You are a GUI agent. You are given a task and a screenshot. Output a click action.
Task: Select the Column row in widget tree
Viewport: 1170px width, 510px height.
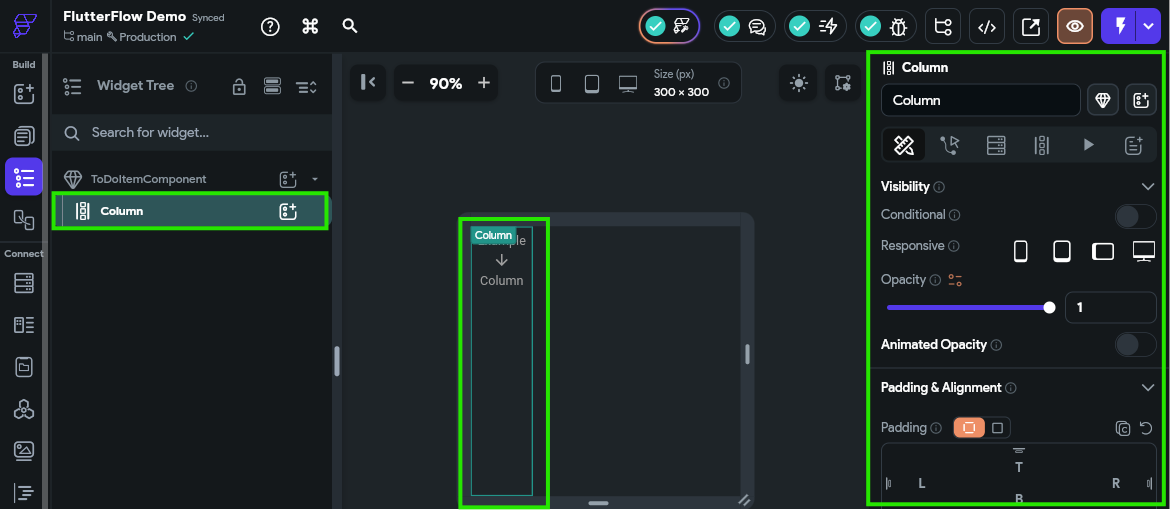coord(190,211)
